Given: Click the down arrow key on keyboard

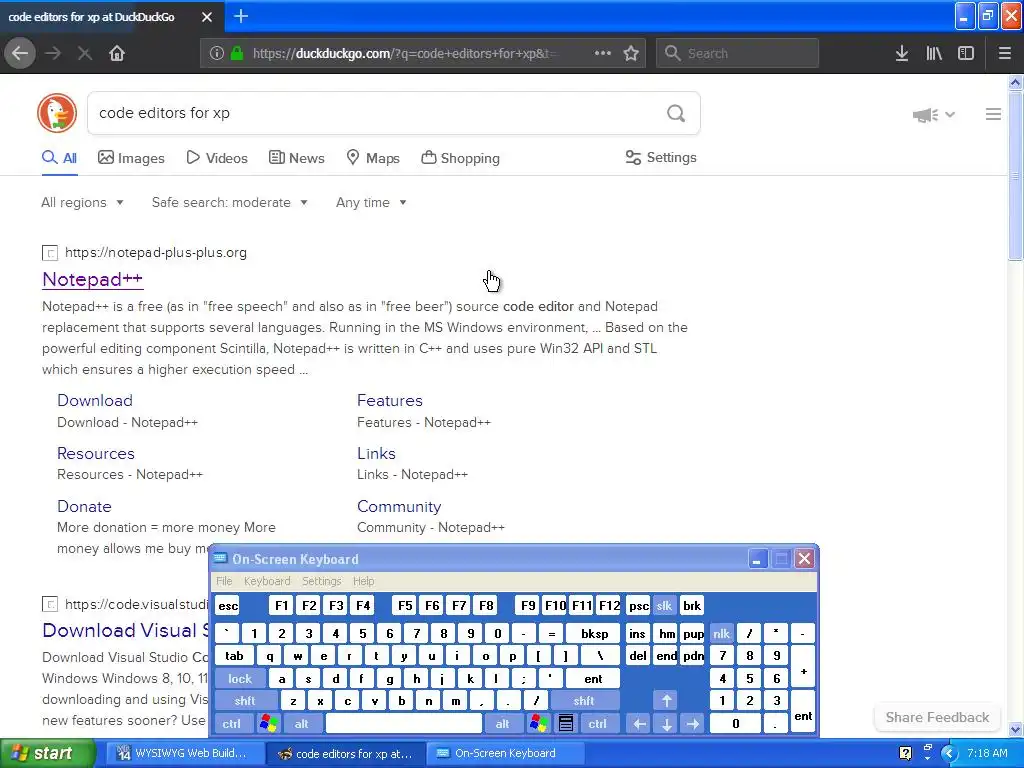Looking at the screenshot, I should tap(666, 724).
